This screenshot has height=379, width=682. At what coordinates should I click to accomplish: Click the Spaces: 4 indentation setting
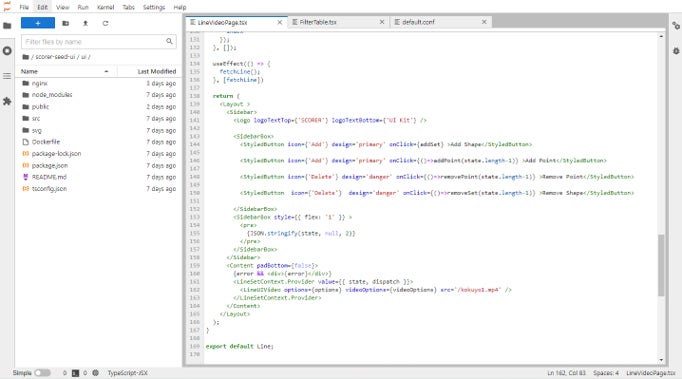pyautogui.click(x=605, y=373)
